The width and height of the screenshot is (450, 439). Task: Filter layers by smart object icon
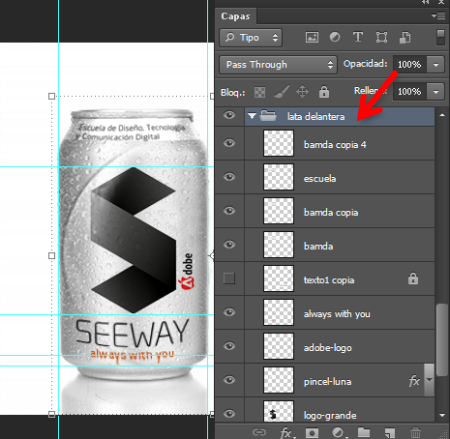click(x=405, y=37)
